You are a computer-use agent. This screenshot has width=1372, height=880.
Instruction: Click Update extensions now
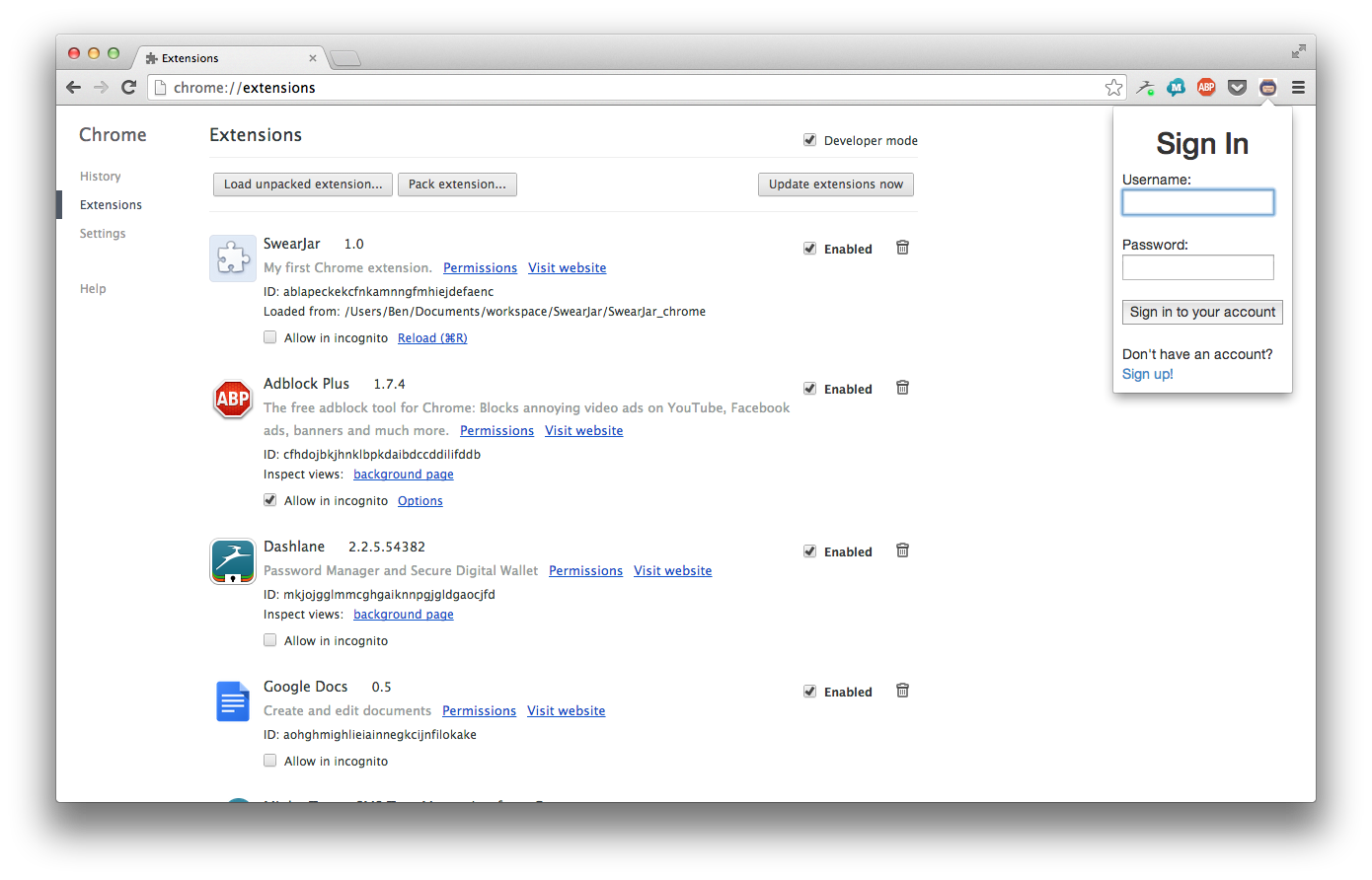coord(836,184)
